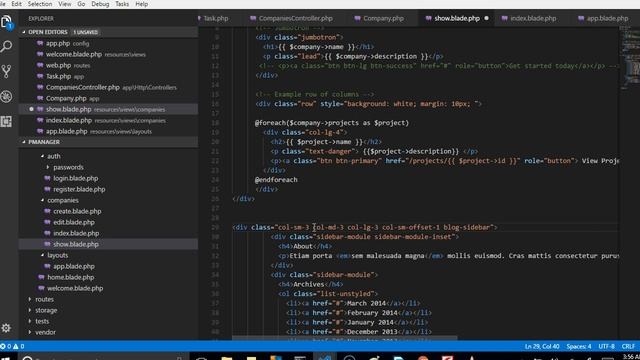Open the Search view icon
Image resolution: width=640 pixels, height=360 pixels.
(x=7, y=47)
